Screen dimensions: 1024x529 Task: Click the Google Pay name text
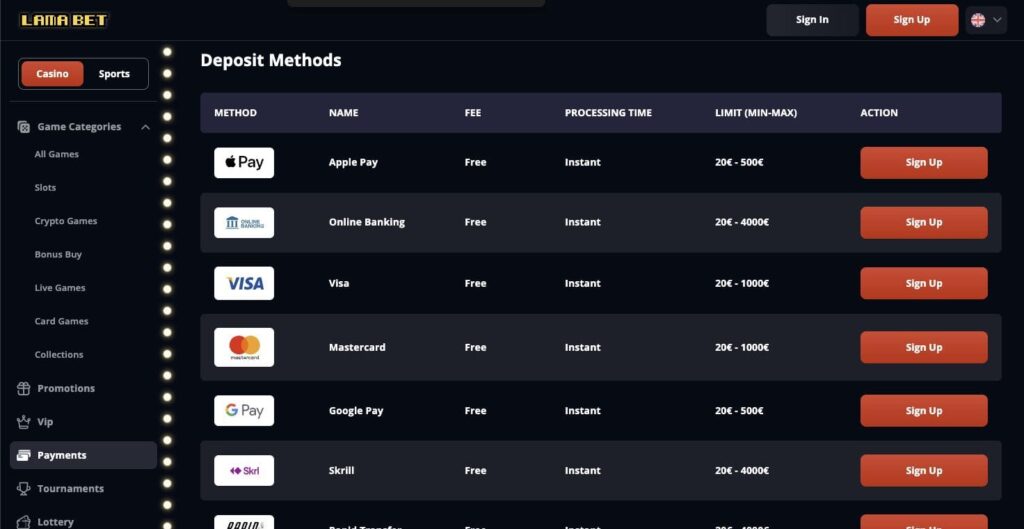(356, 411)
